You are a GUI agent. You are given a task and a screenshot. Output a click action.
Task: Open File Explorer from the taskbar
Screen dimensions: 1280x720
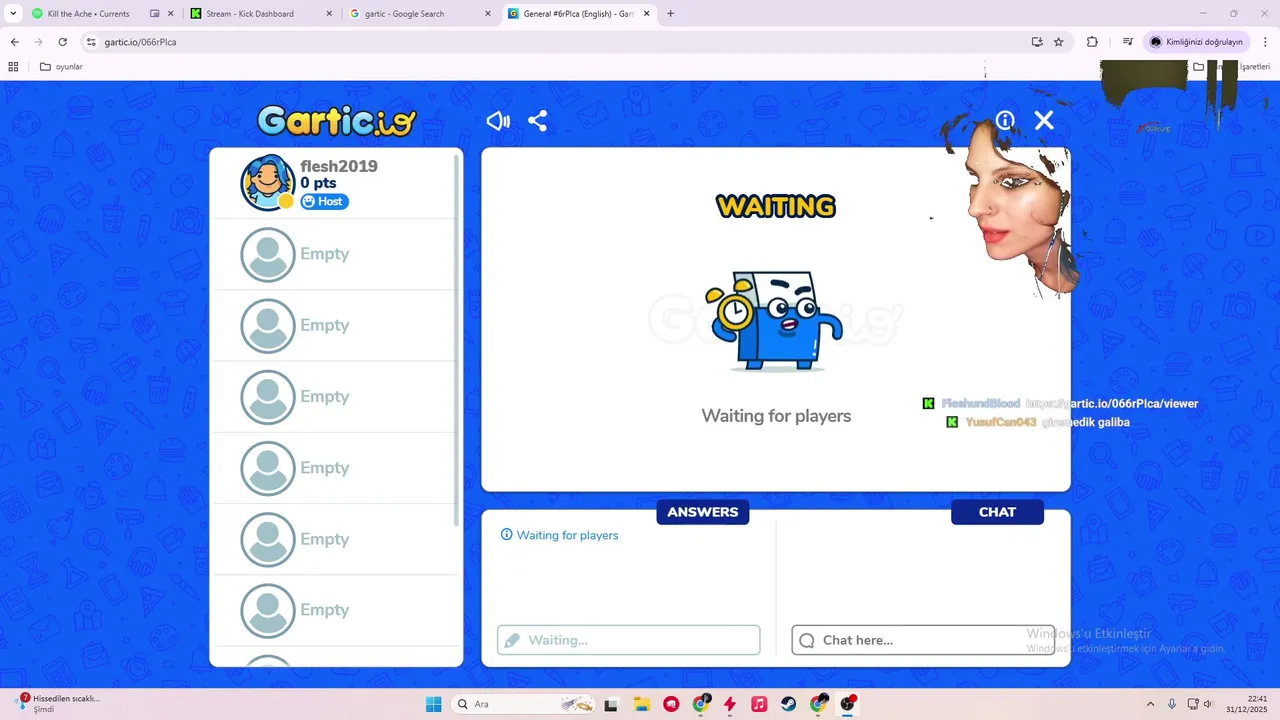click(x=641, y=704)
